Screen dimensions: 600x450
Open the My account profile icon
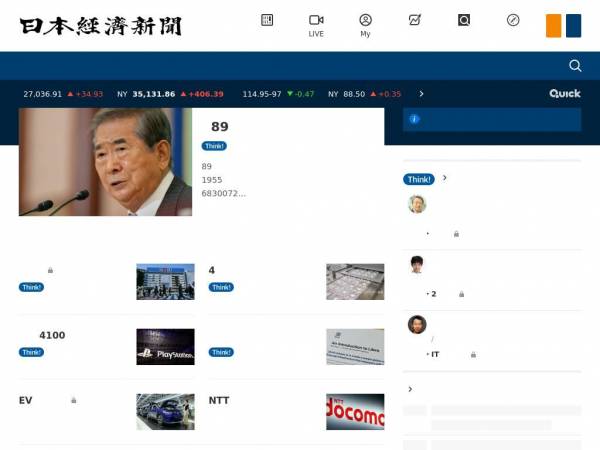365,20
